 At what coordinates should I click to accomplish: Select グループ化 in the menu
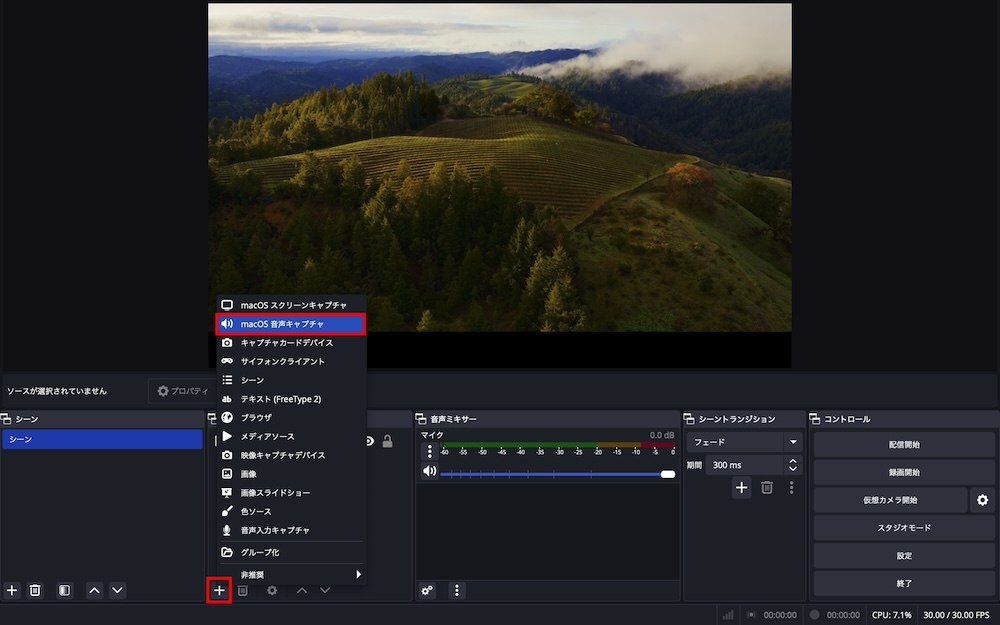tap(291, 552)
